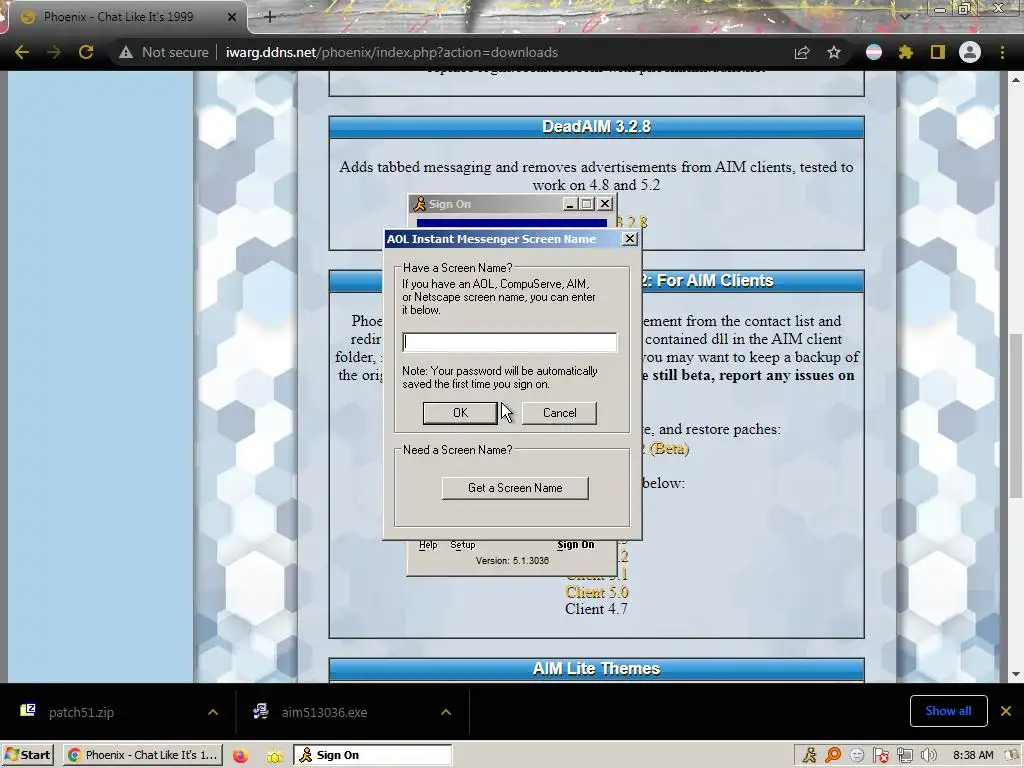This screenshot has height=768, width=1024.
Task: Open the Action Center flag tray icon
Action: (x=880, y=755)
